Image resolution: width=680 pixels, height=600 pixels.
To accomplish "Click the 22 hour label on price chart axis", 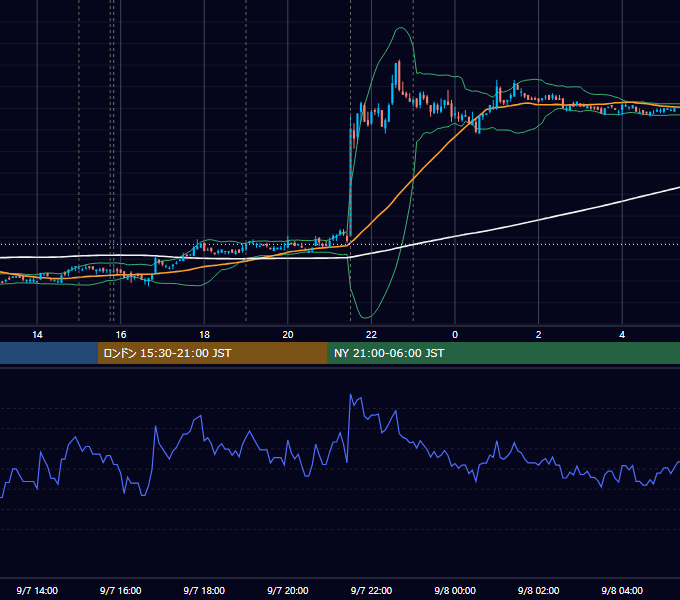I will click(371, 335).
